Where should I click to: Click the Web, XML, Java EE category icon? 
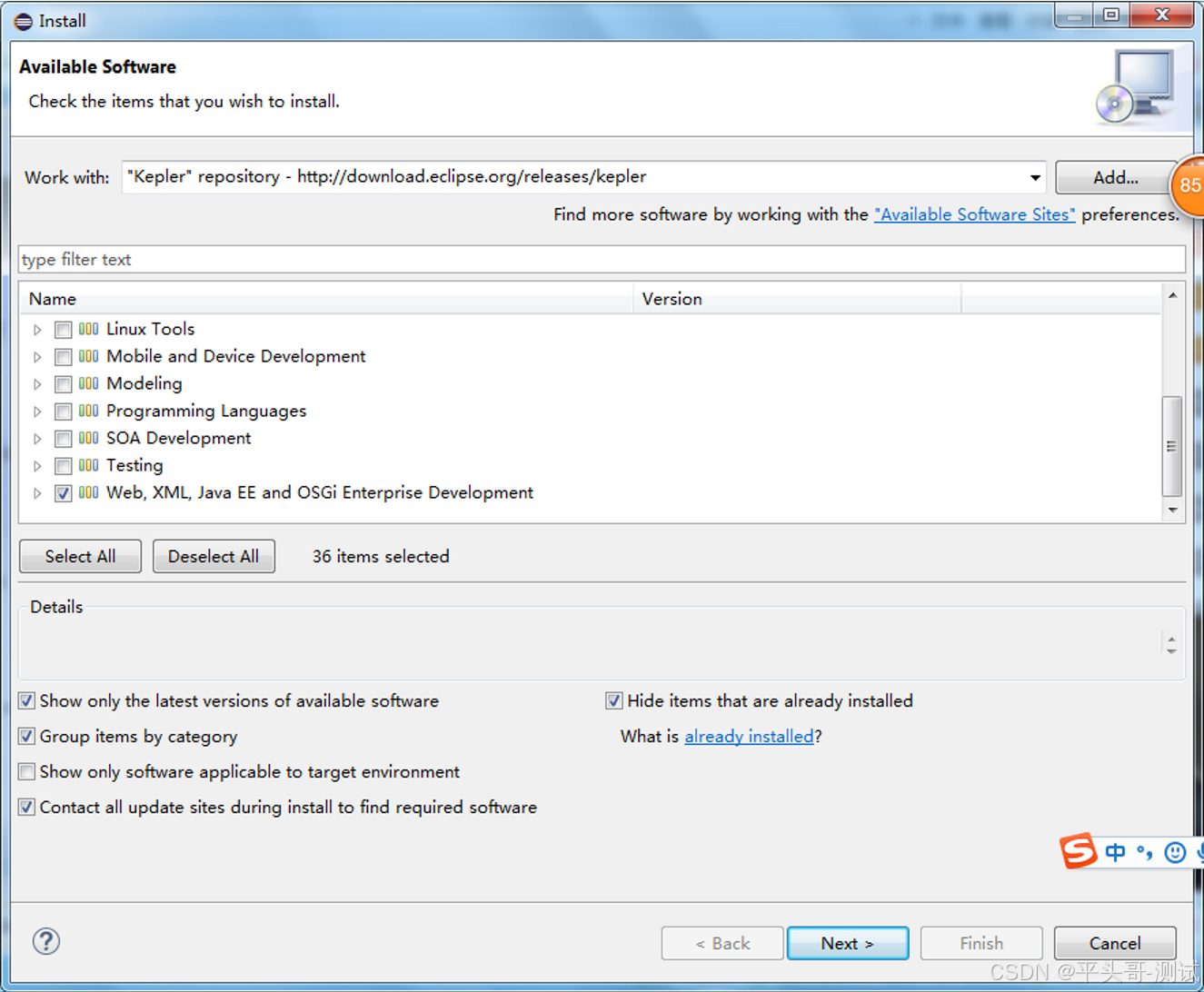pyautogui.click(x=88, y=492)
